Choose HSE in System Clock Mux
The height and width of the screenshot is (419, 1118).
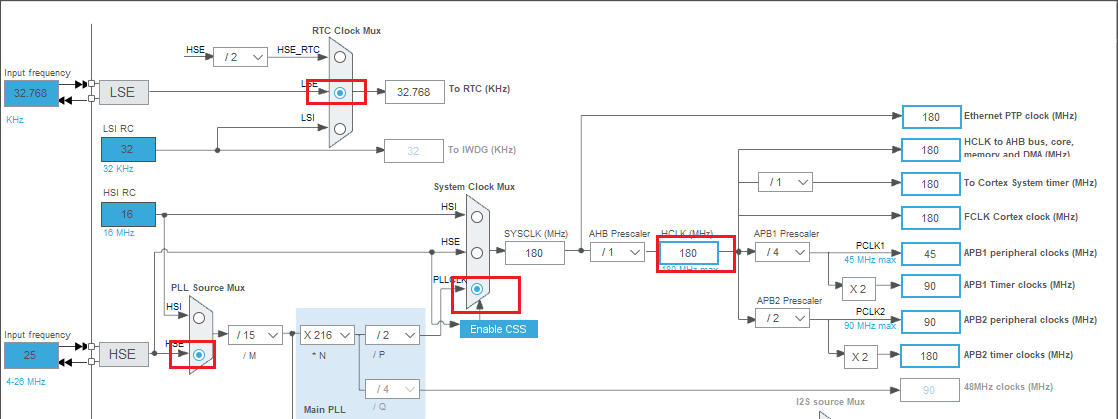tap(477, 252)
